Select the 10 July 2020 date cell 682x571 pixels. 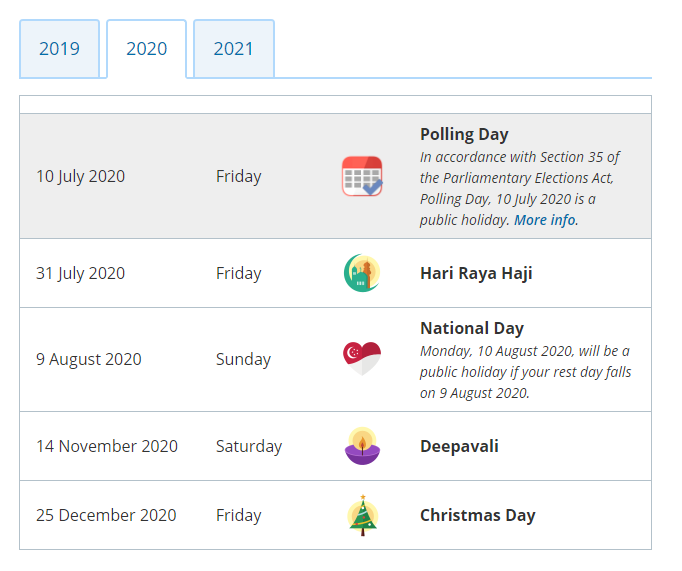[x=80, y=176]
